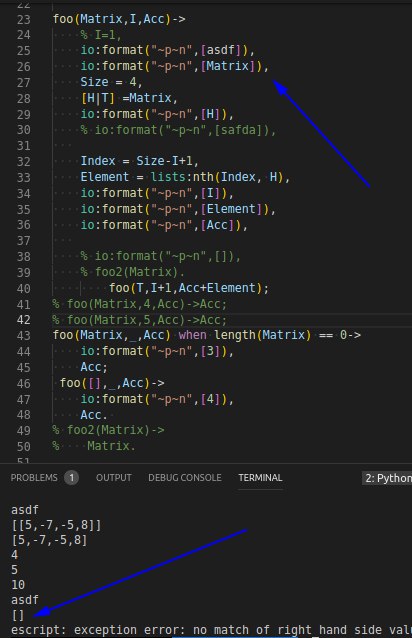Click the commented 'foo(Matrix,5,Acc)->Acc;' line
Image resolution: width=412 pixels, height=638 pixels.
140,320
